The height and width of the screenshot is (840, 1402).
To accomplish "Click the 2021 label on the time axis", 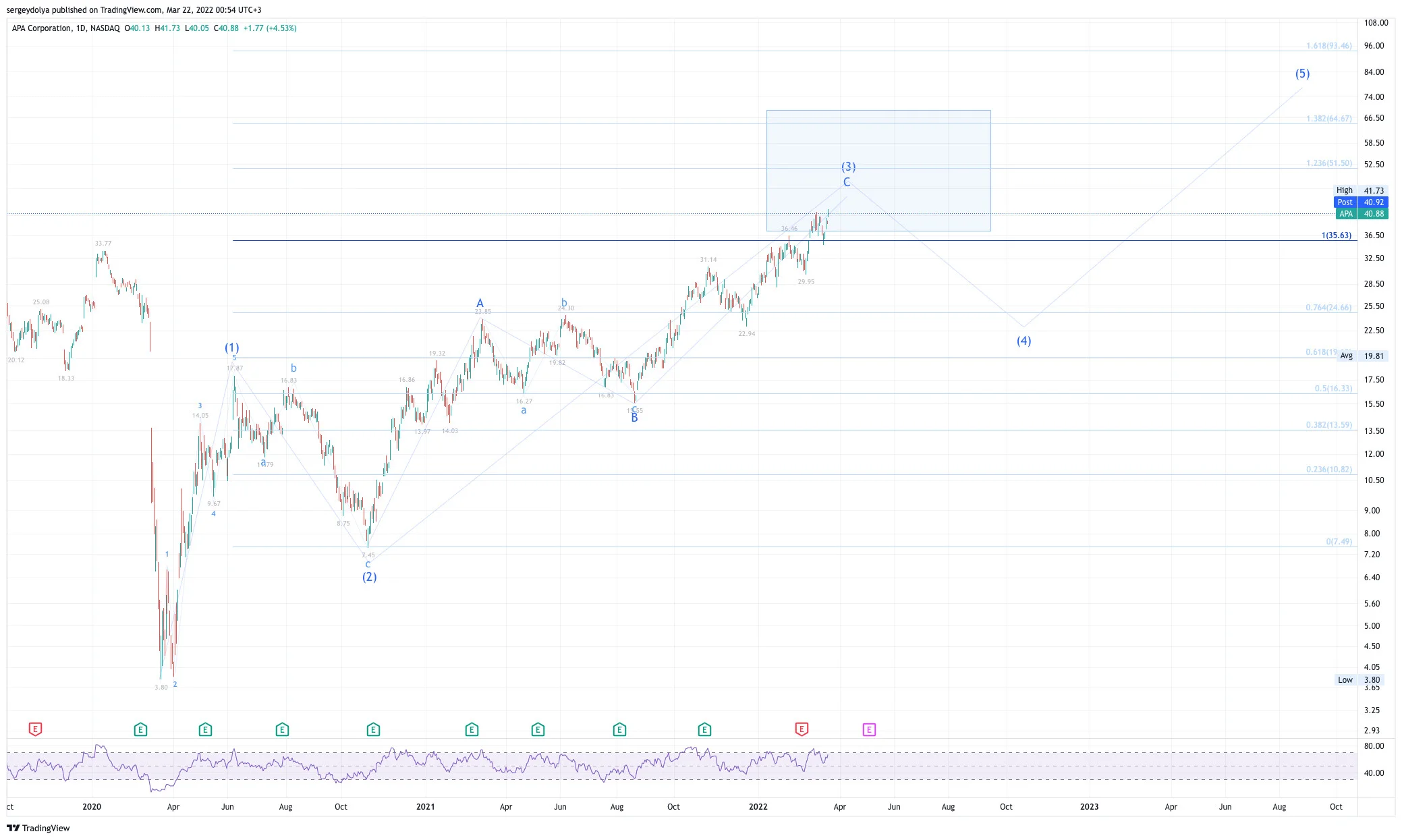I will point(426,807).
